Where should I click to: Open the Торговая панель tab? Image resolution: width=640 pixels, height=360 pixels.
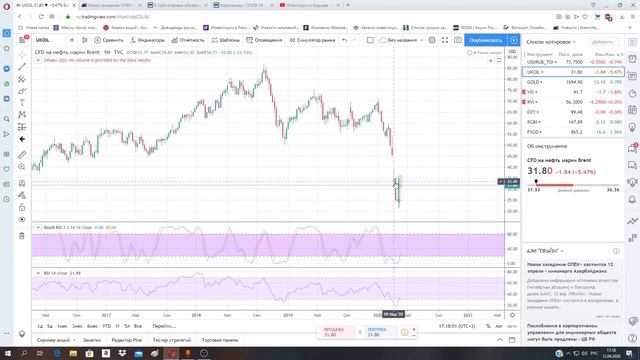pyautogui.click(x=220, y=340)
